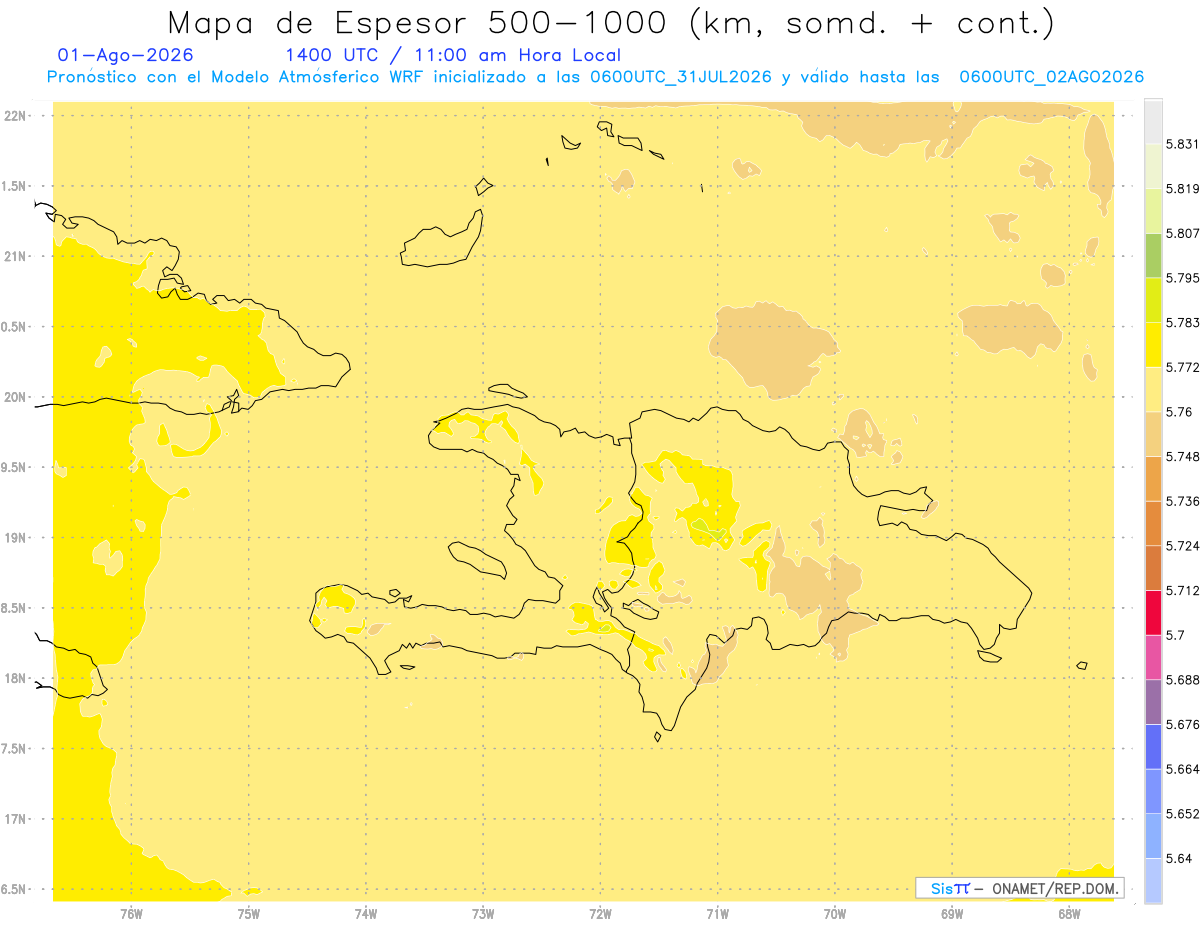Viewport: 1200px width, 927px height.
Task: Click the green legend swatch between 5.795 and 5.807
Action: pyautogui.click(x=1154, y=255)
